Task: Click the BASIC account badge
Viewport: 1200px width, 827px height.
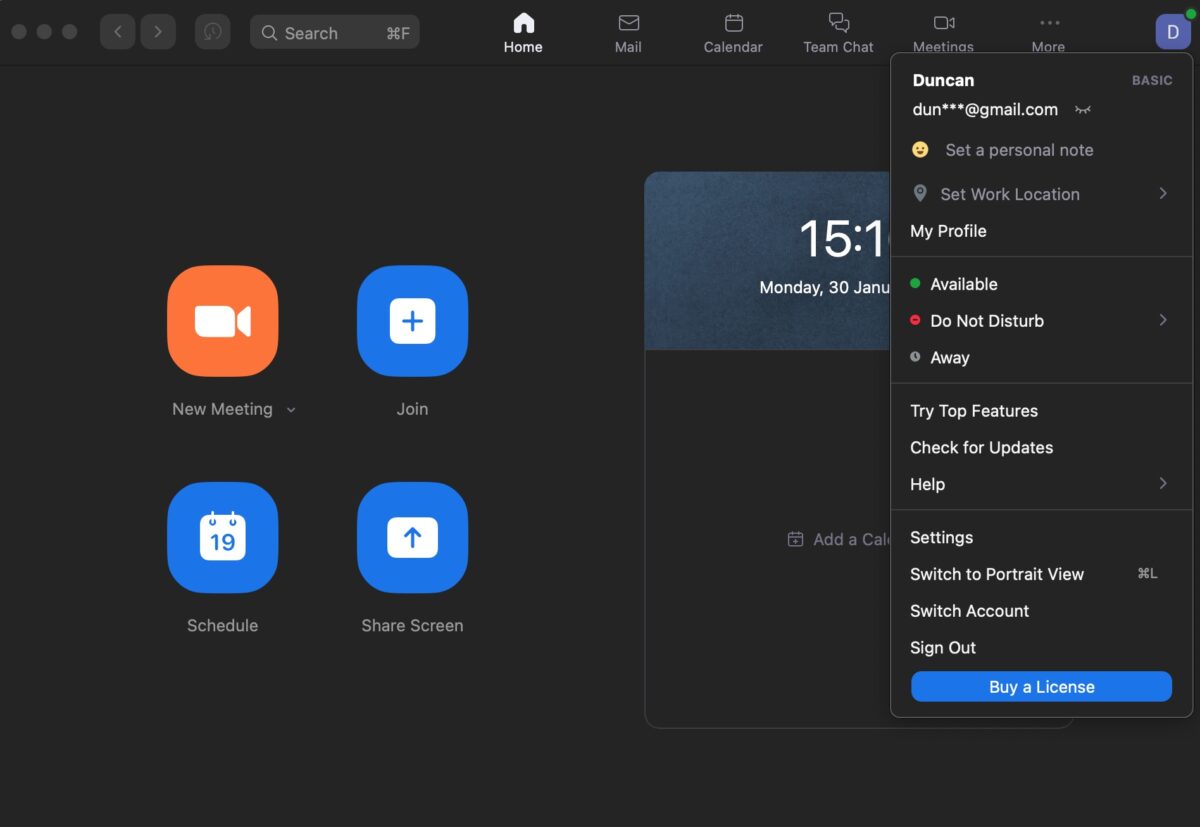Action: pos(1152,81)
